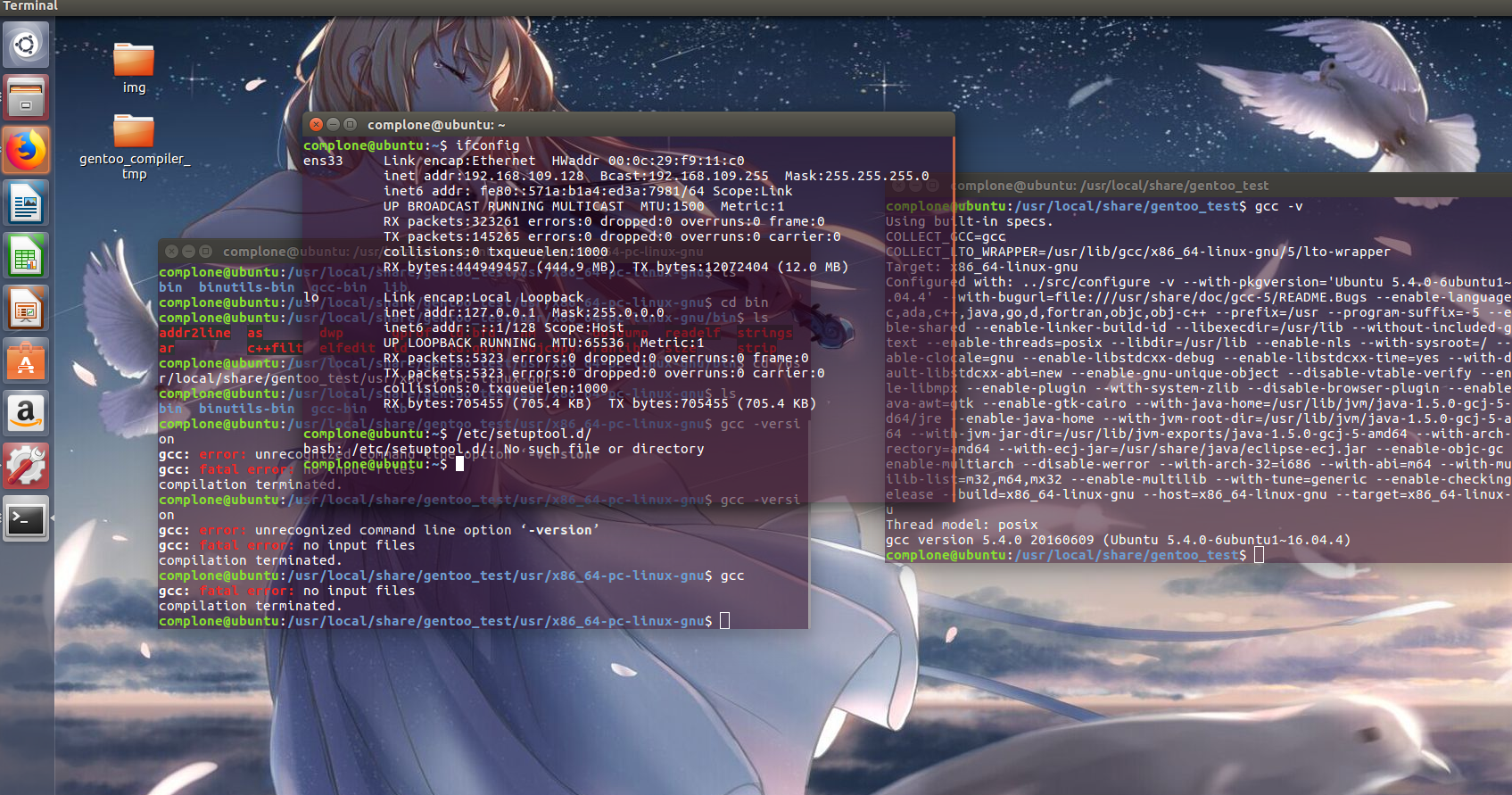Click 'gcc -v' command in right terminal
The image size is (1512, 795).
click(1278, 206)
